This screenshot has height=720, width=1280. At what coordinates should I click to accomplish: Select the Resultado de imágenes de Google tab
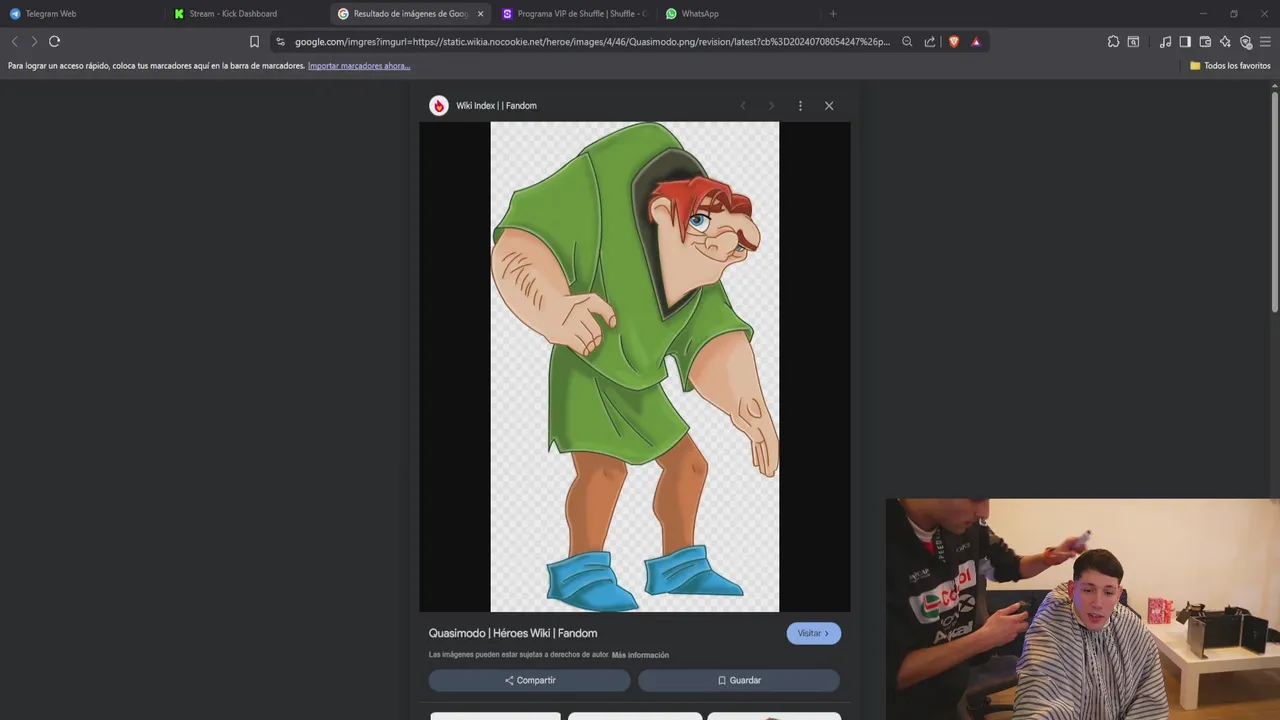click(410, 14)
